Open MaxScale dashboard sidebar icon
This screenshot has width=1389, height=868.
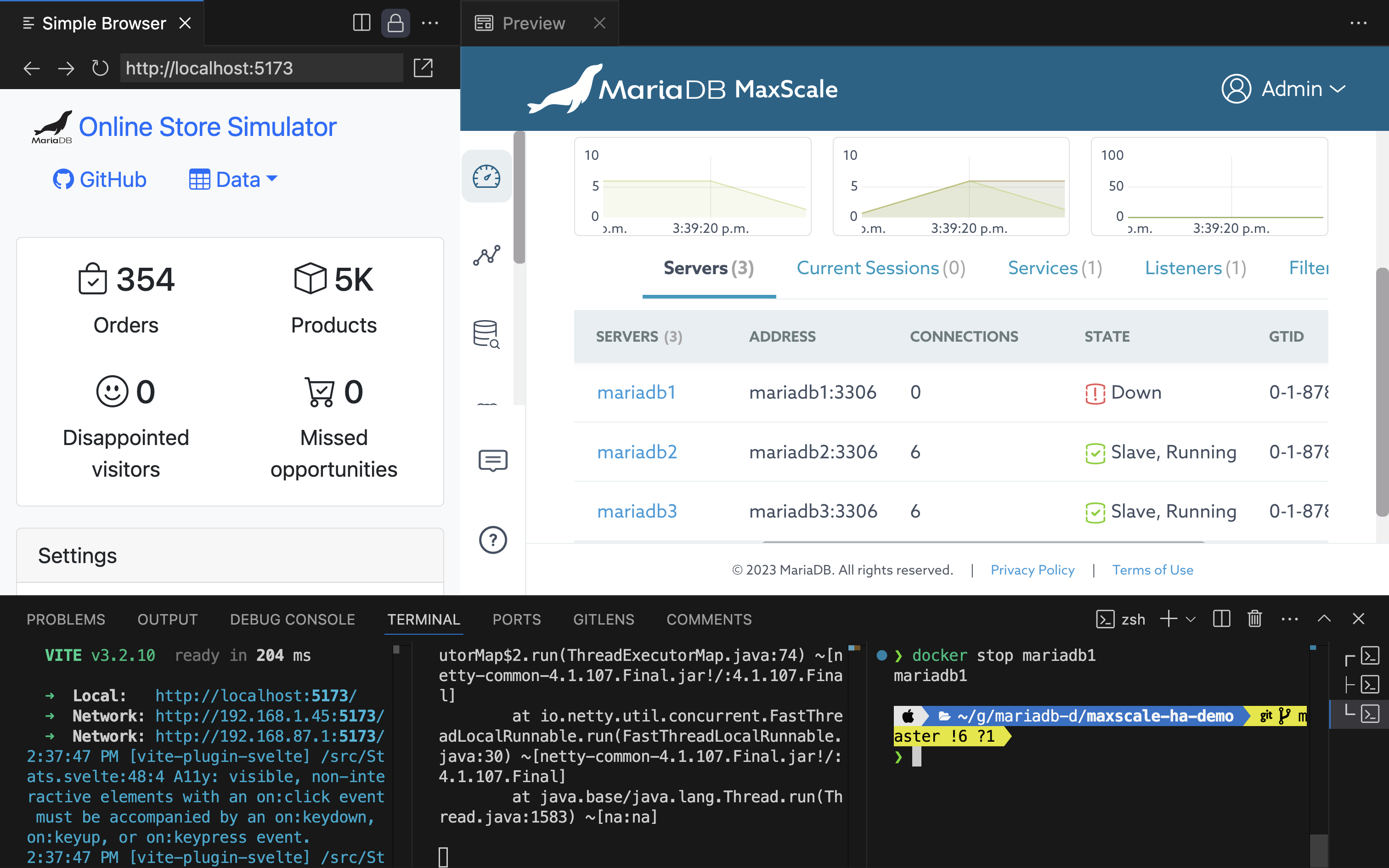click(x=486, y=176)
